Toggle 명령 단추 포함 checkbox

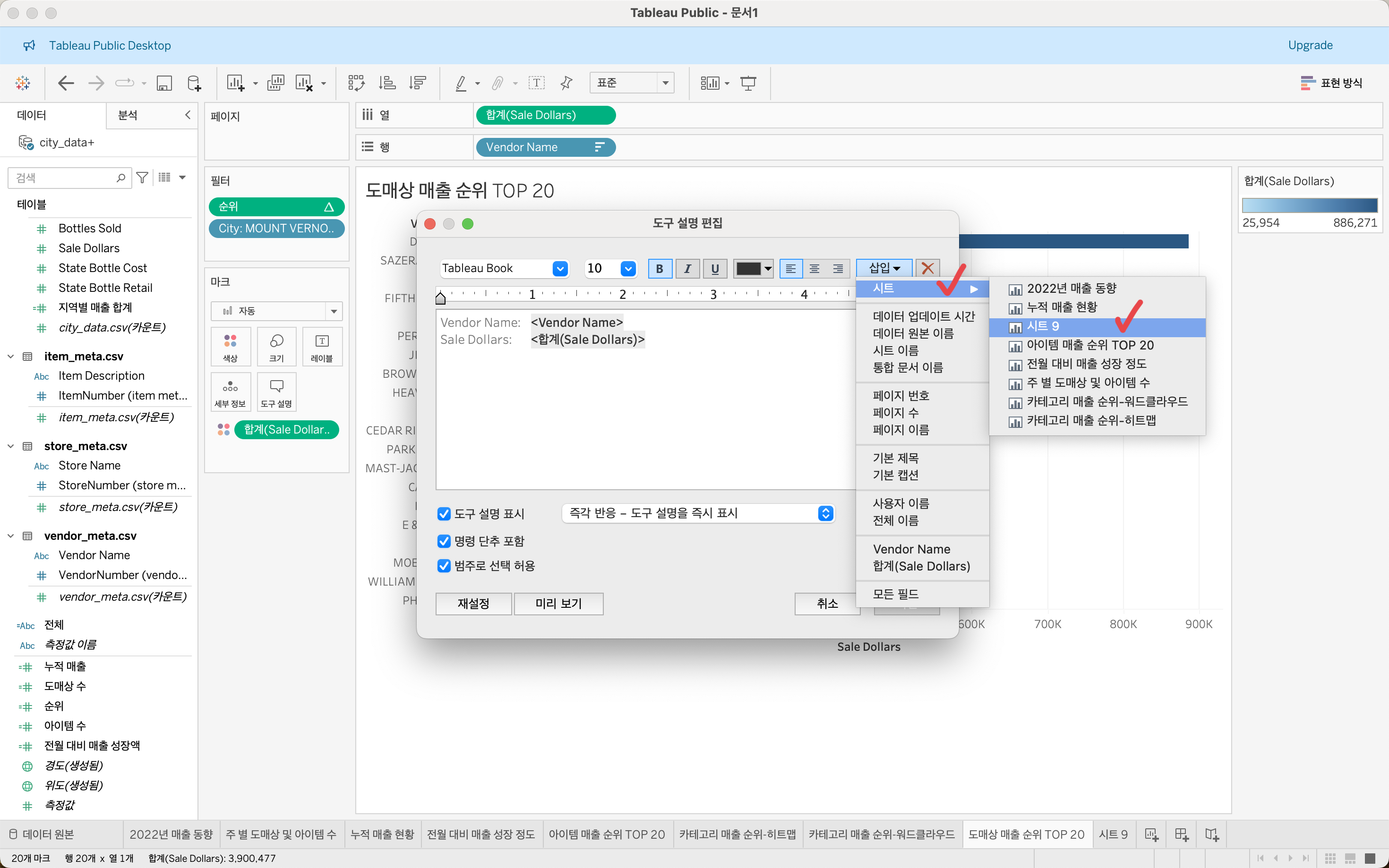(x=444, y=541)
